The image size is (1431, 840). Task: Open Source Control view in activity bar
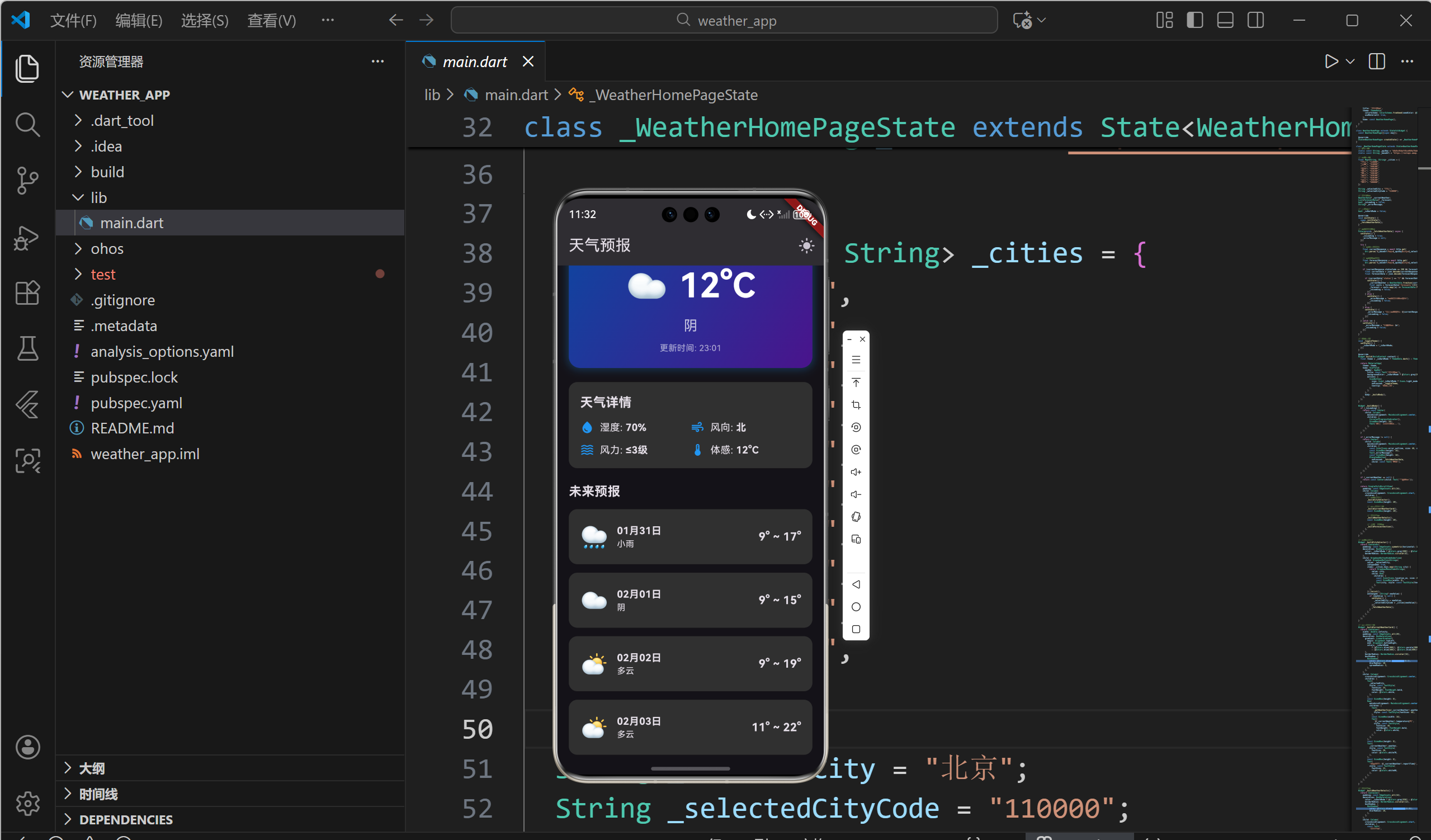click(x=27, y=181)
